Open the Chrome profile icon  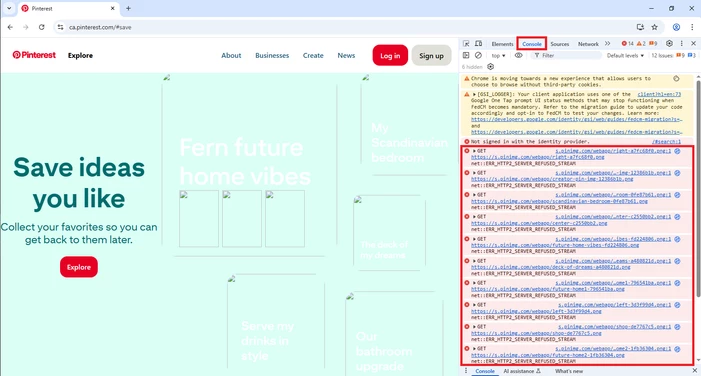676,27
